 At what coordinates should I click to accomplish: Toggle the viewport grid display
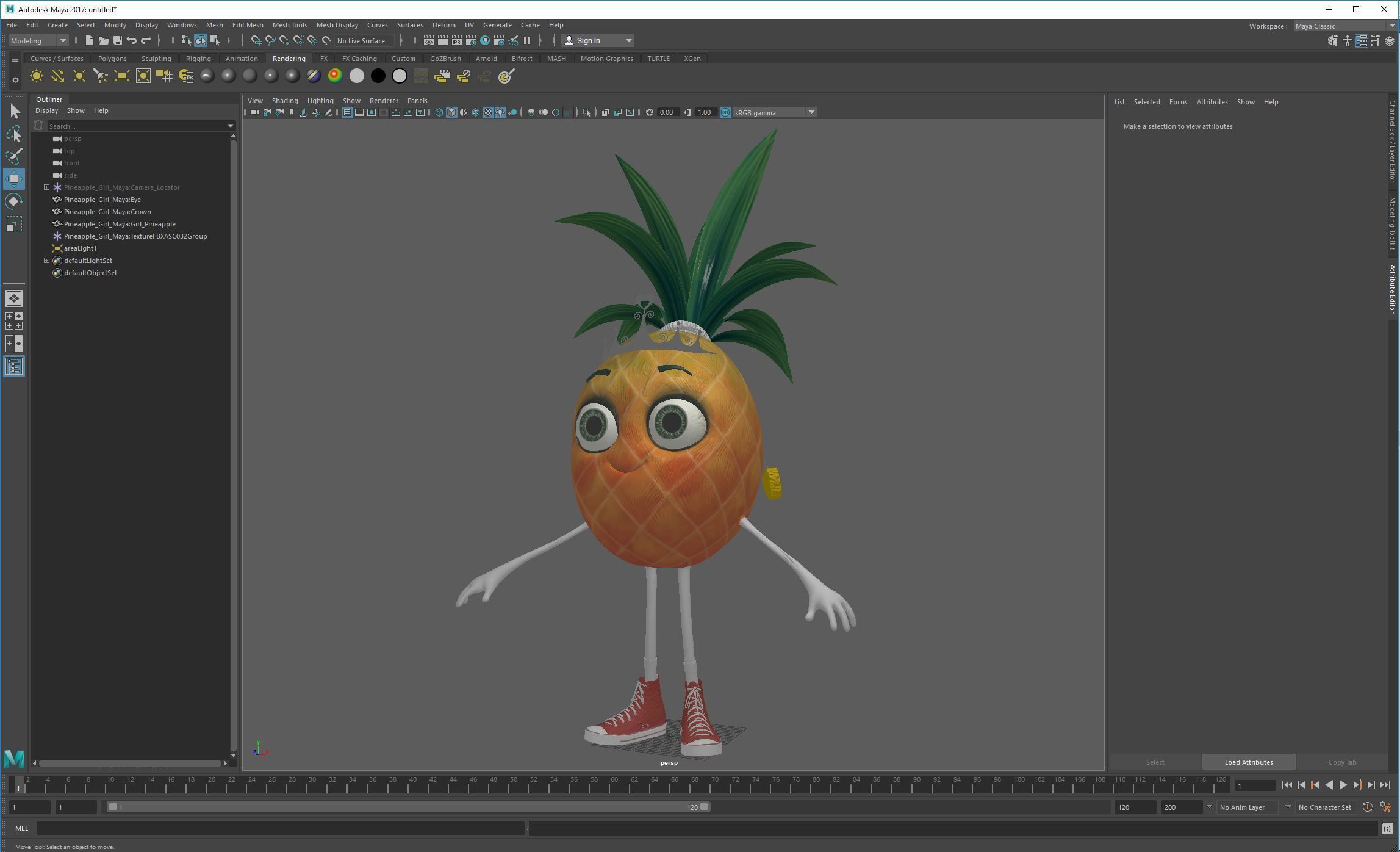[x=346, y=112]
